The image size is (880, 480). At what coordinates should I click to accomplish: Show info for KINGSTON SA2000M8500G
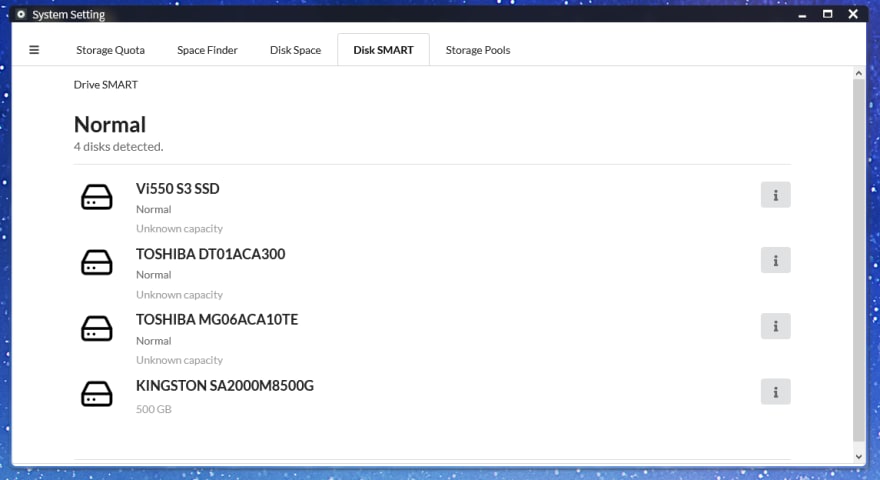(776, 392)
